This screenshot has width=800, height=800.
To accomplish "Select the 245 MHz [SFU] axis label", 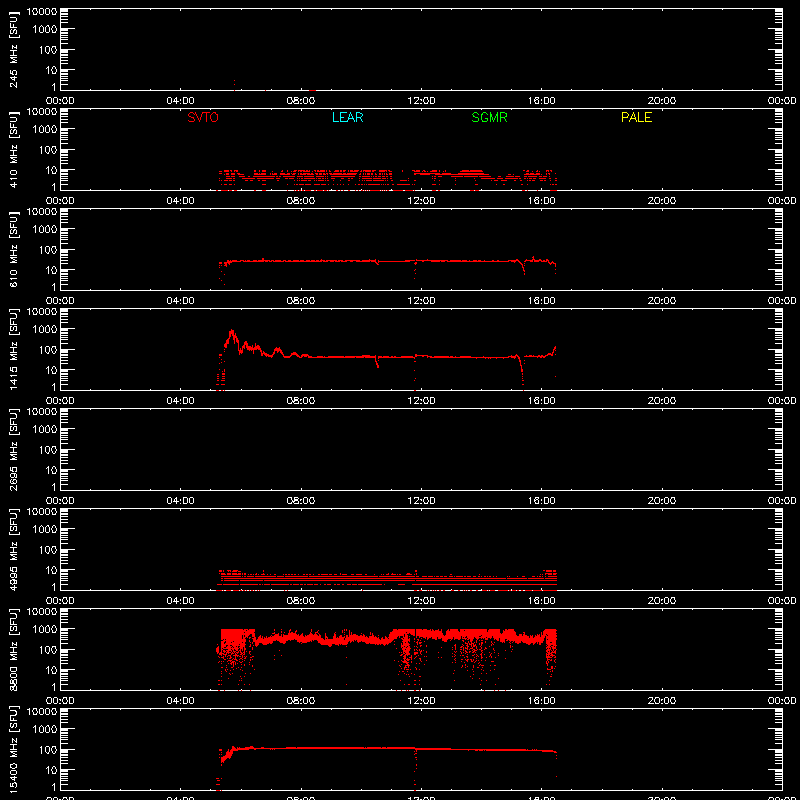I will (x=14, y=49).
